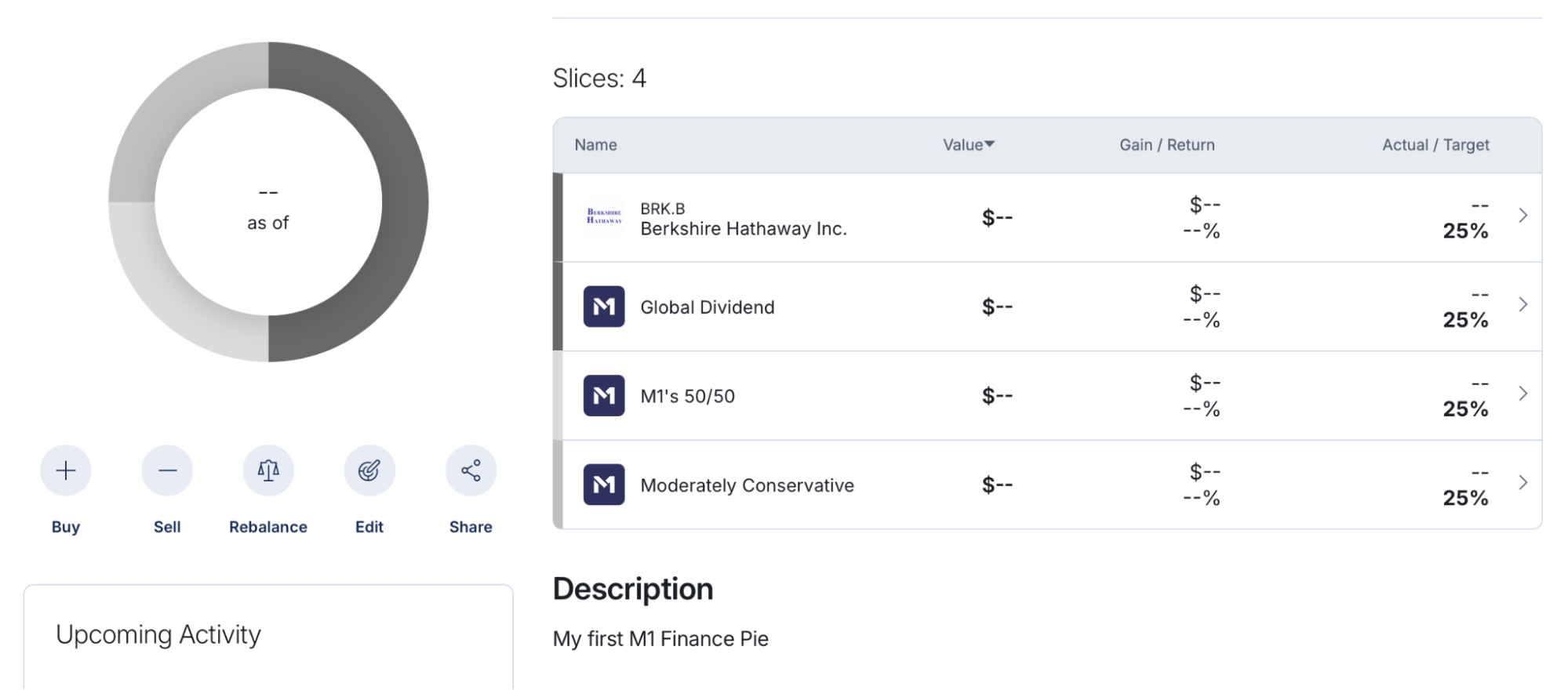
Task: Click the Edit target icon
Action: tap(369, 470)
